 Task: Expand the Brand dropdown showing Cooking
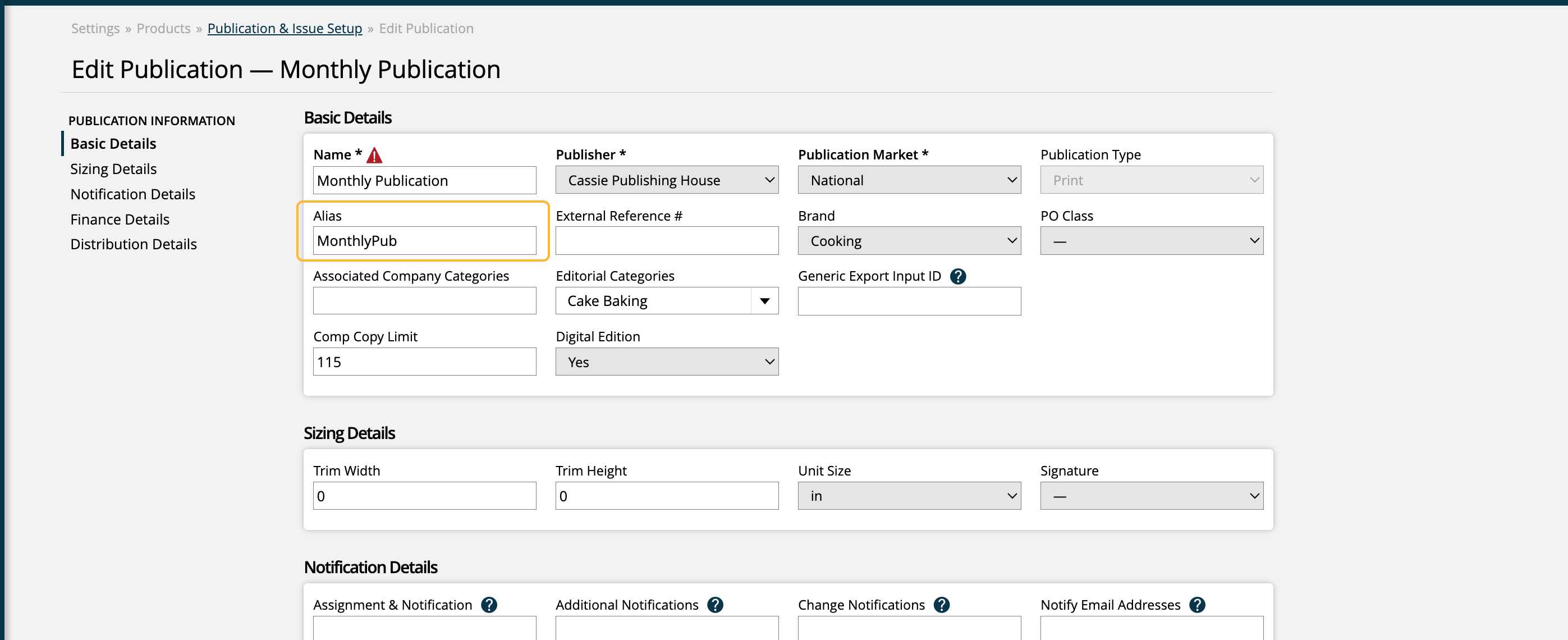coord(909,241)
